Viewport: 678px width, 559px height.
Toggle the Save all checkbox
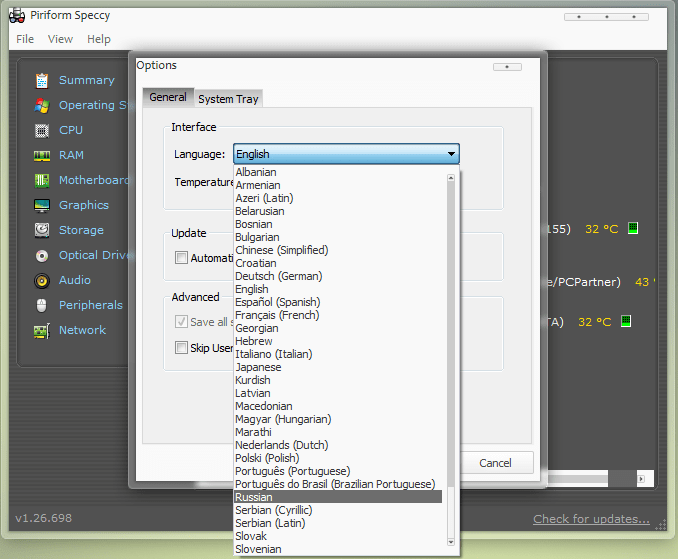click(181, 322)
